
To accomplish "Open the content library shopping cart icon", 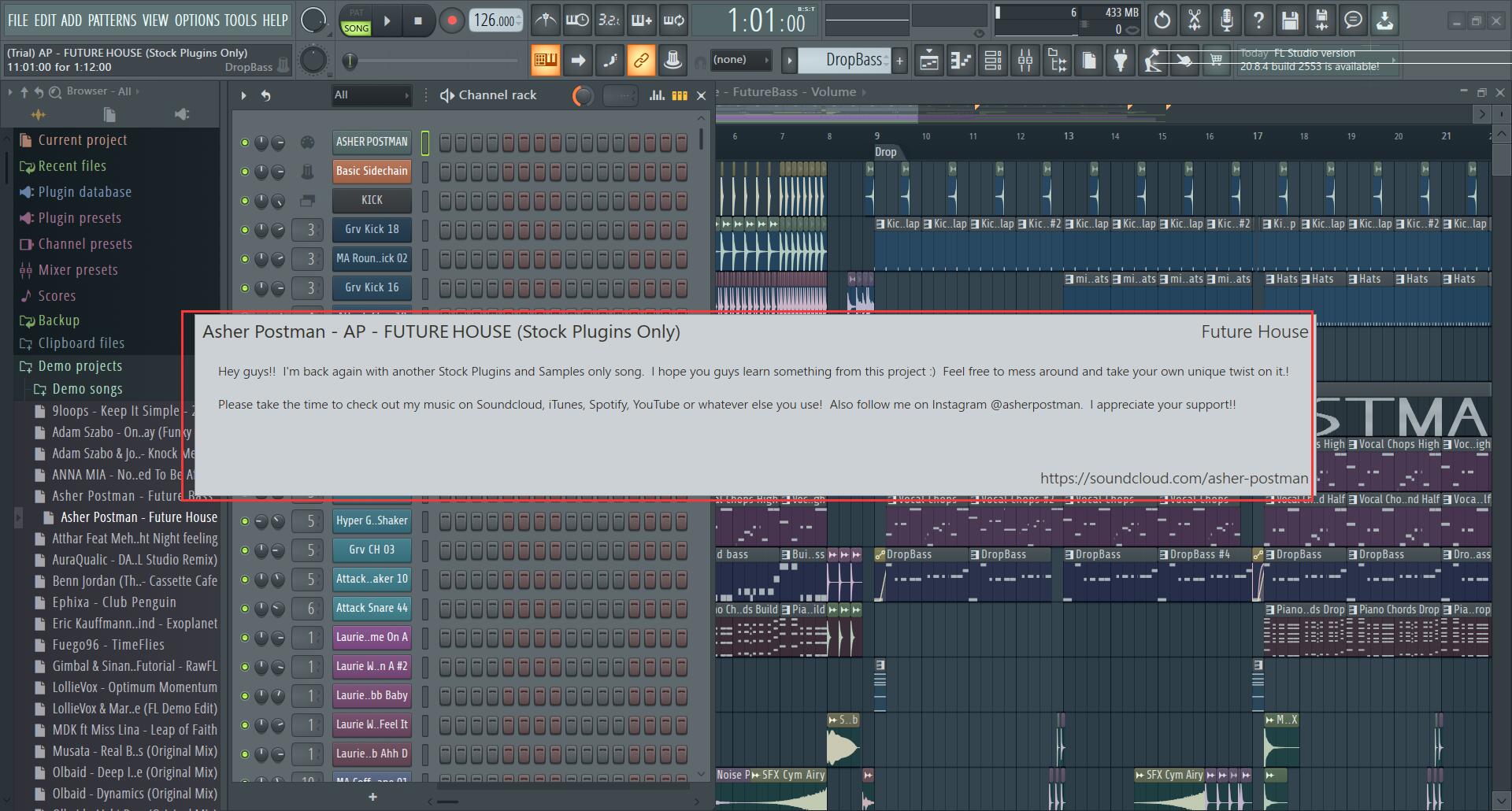I will (1217, 60).
